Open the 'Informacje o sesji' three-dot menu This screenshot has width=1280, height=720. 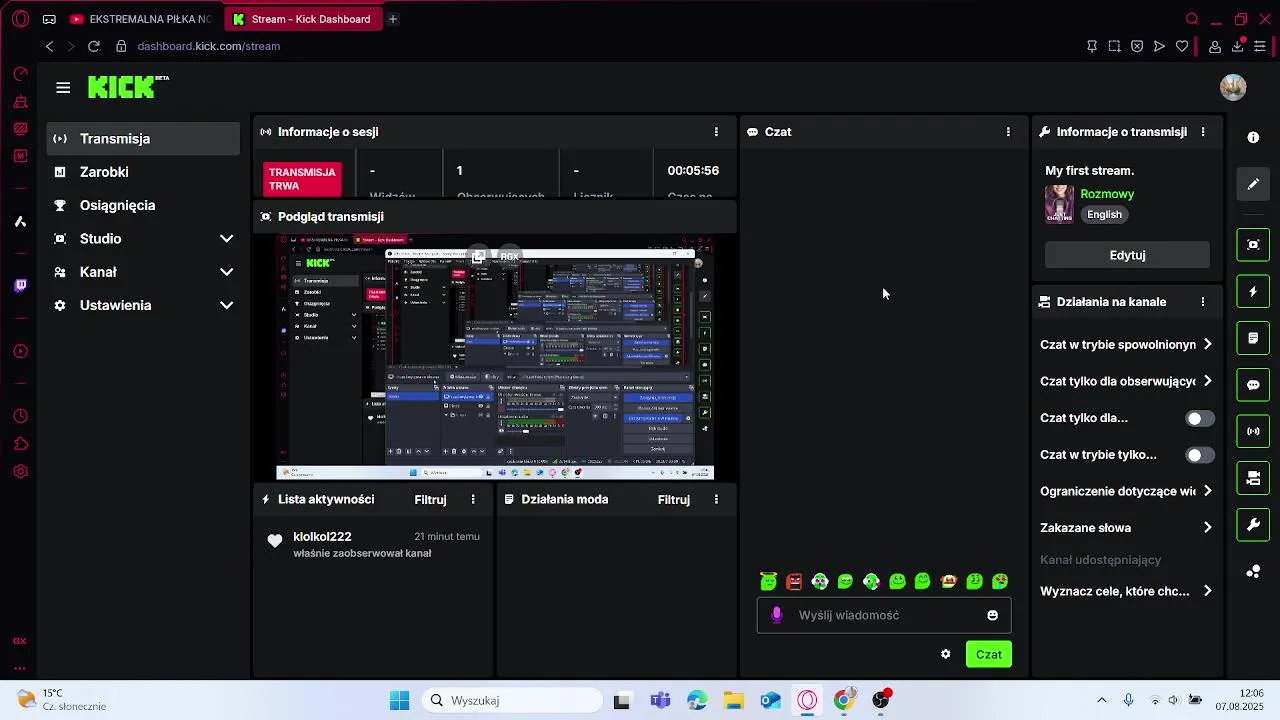click(x=716, y=132)
